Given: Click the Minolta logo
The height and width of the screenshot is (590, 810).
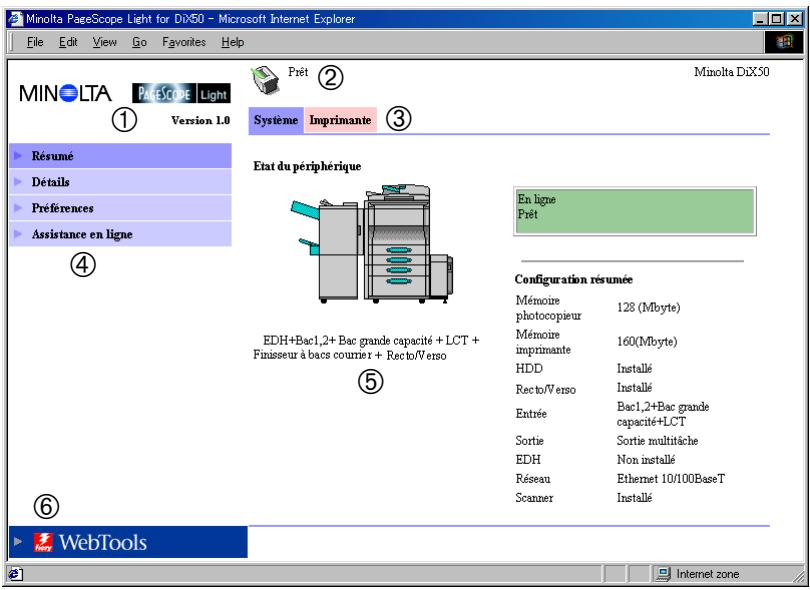Looking at the screenshot, I should coord(65,94).
